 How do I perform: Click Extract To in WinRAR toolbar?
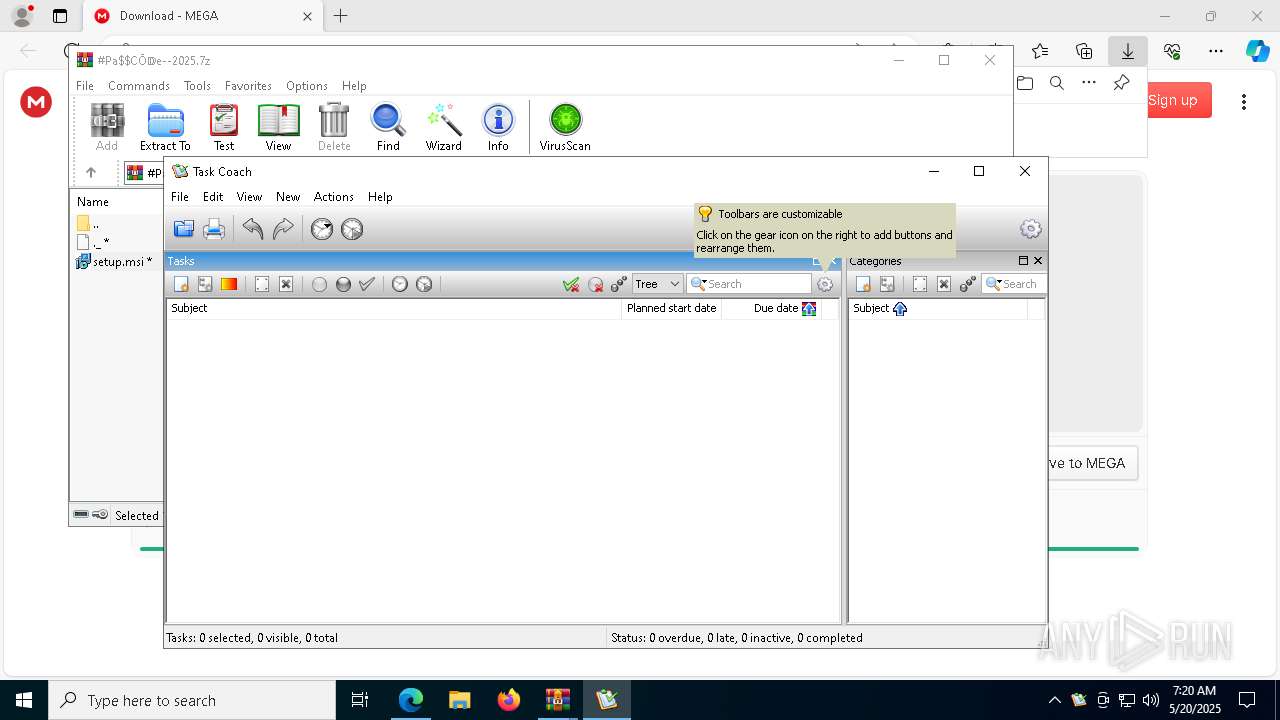(x=165, y=127)
